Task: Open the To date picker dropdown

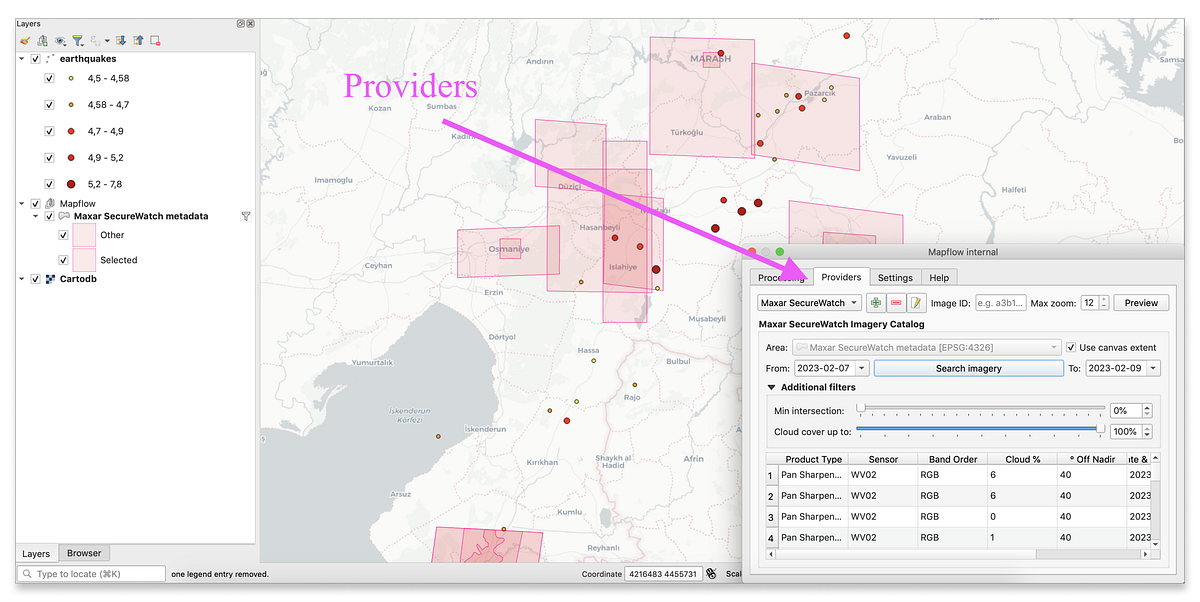Action: [1154, 367]
